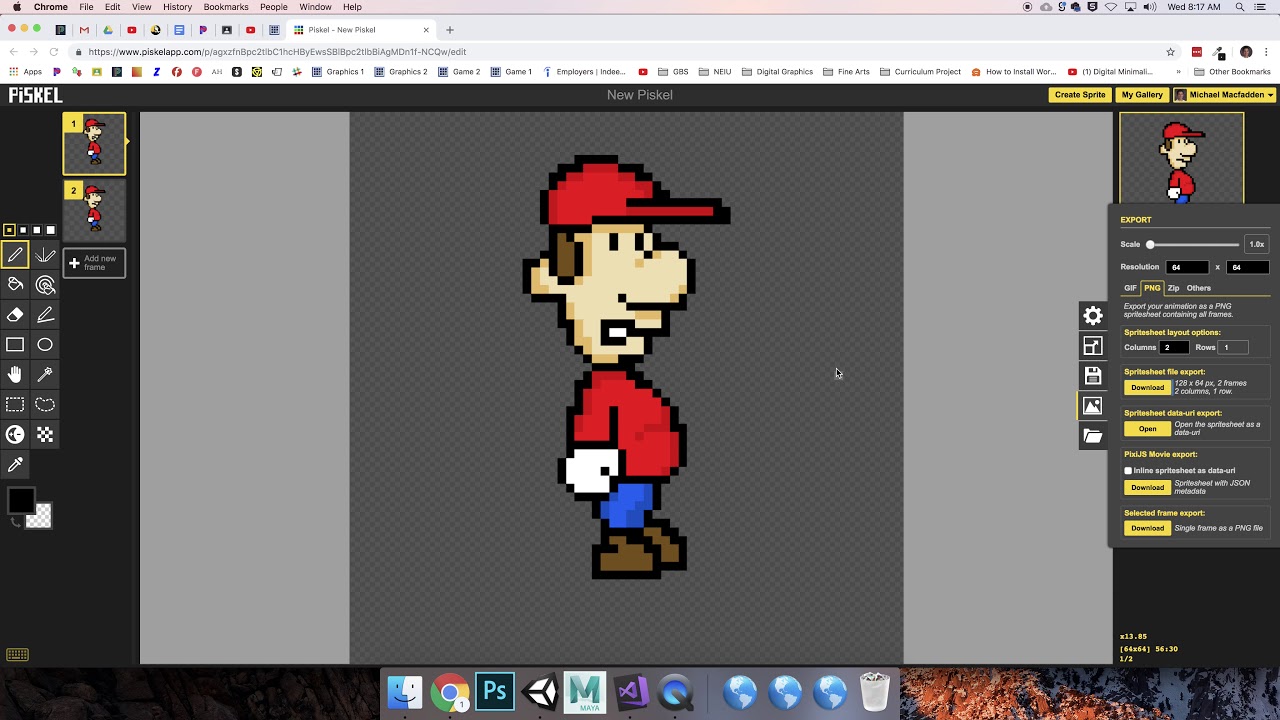Open My Gallery
The height and width of the screenshot is (720, 1280).
tap(1142, 95)
